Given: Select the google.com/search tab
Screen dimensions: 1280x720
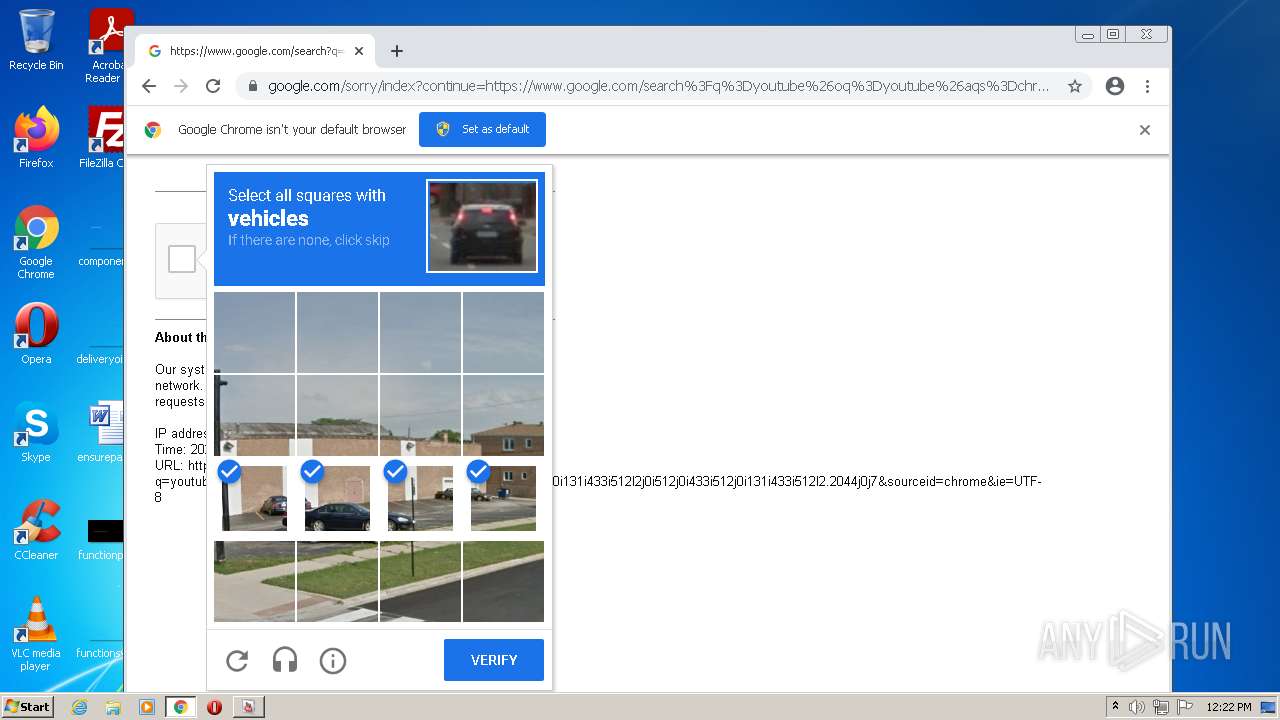Looking at the screenshot, I should [255, 51].
